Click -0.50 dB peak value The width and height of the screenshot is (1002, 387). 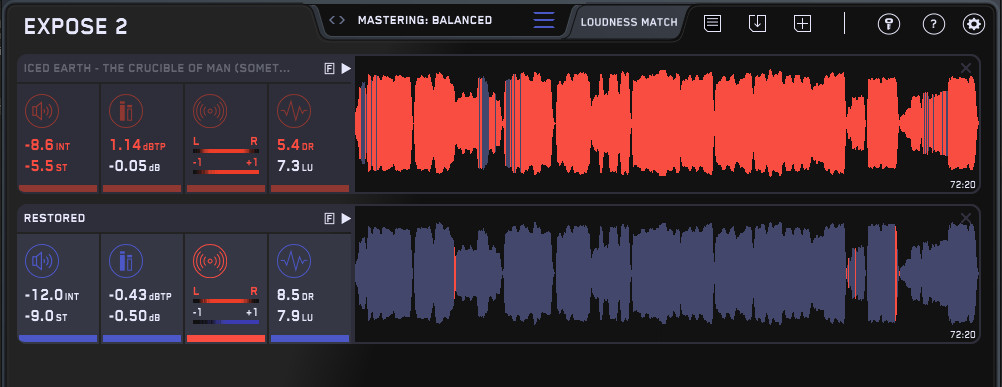[134, 317]
